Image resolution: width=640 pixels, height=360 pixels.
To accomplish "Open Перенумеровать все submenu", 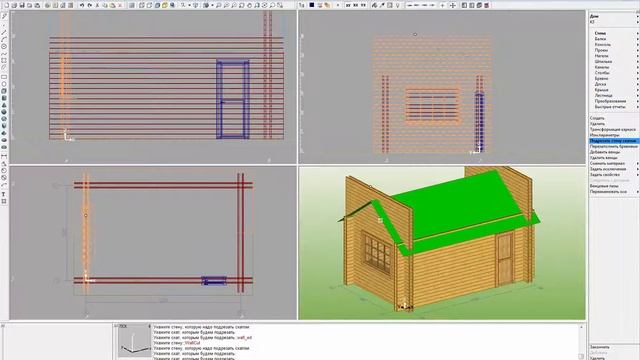I will coord(614,191).
